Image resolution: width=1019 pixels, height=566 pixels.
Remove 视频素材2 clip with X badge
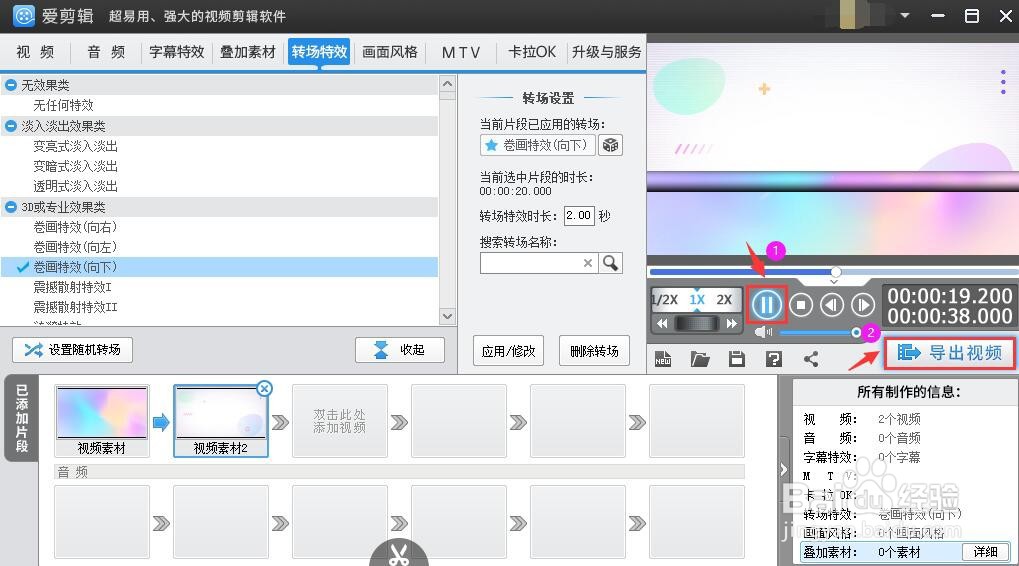coord(264,389)
